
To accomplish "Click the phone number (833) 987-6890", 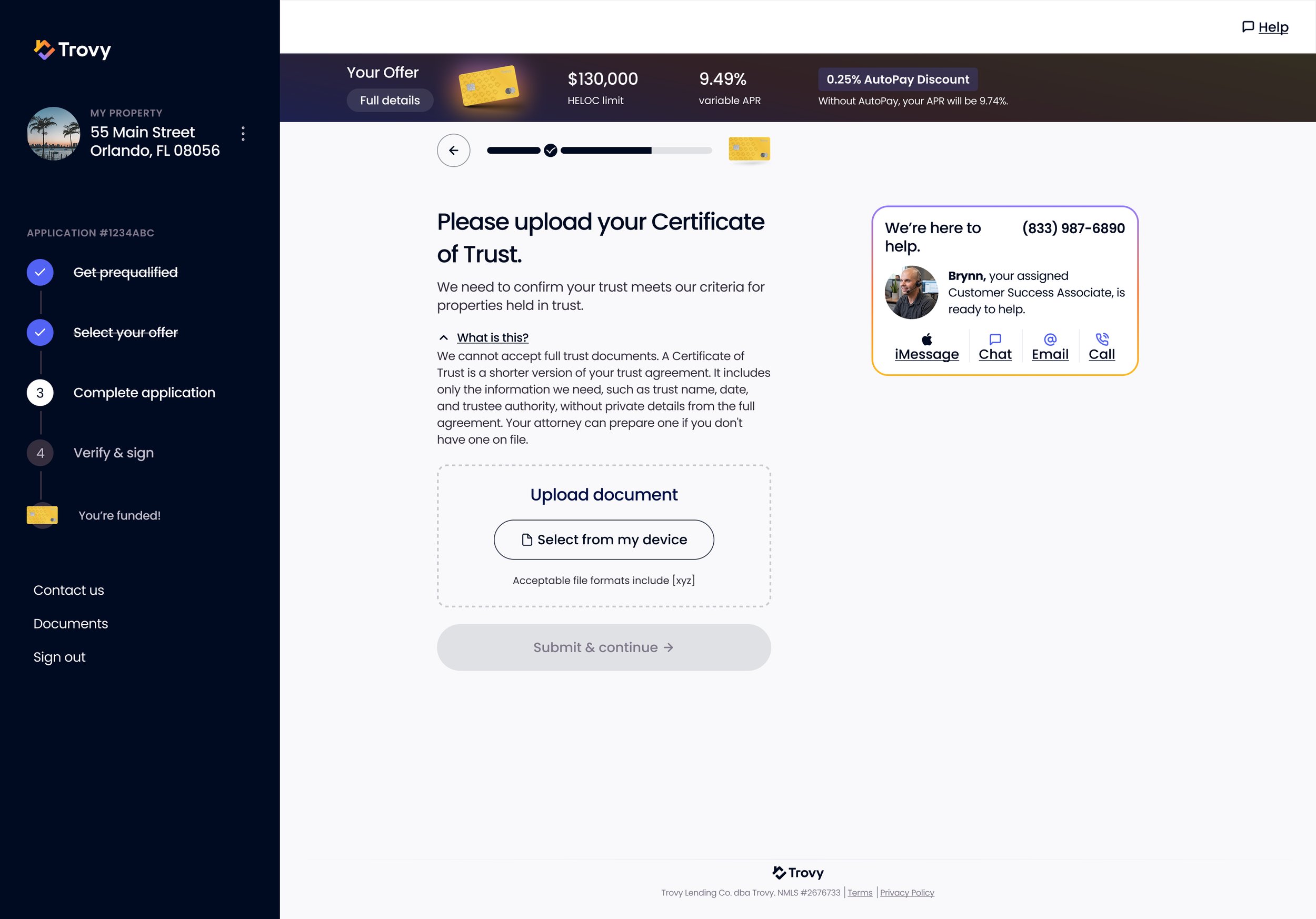I will [x=1073, y=228].
